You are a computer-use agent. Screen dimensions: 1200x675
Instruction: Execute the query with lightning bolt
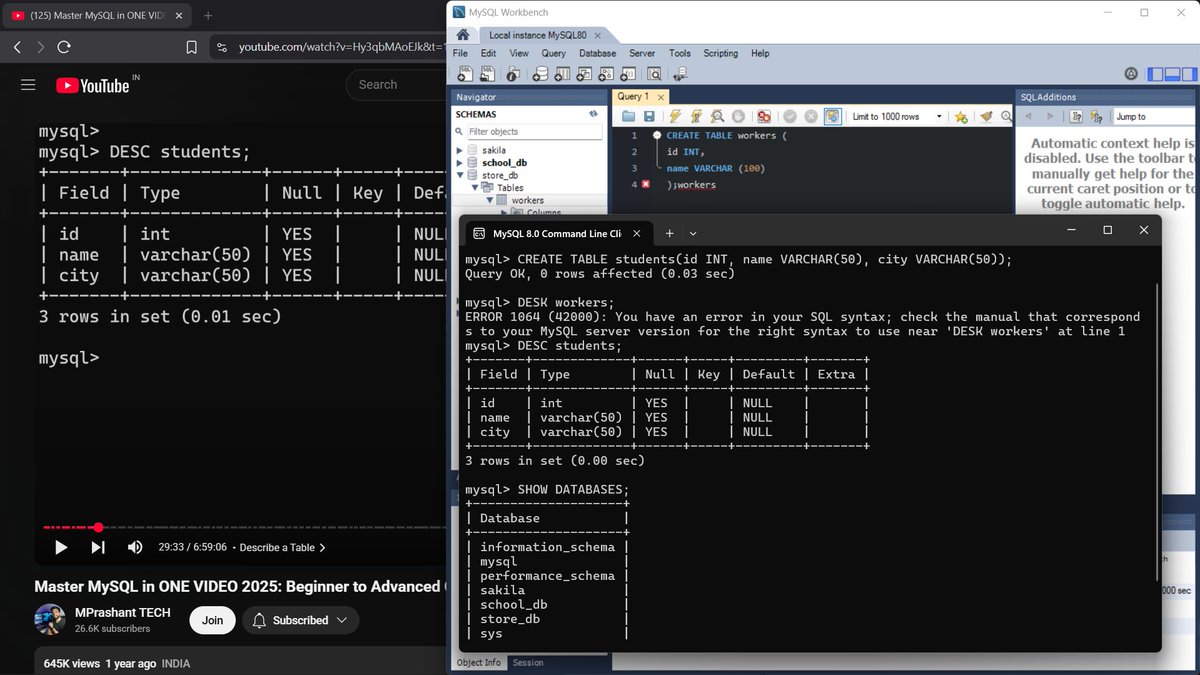(675, 117)
